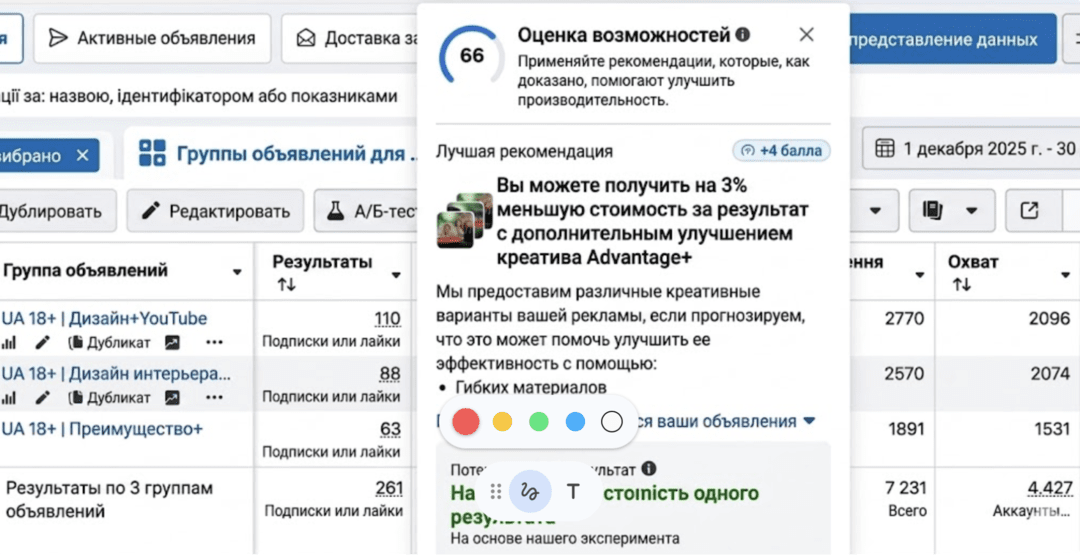Open the UA 18+ | Дизайн интерьера ad set link
Viewport: 1080px width, 555px height.
(116, 374)
